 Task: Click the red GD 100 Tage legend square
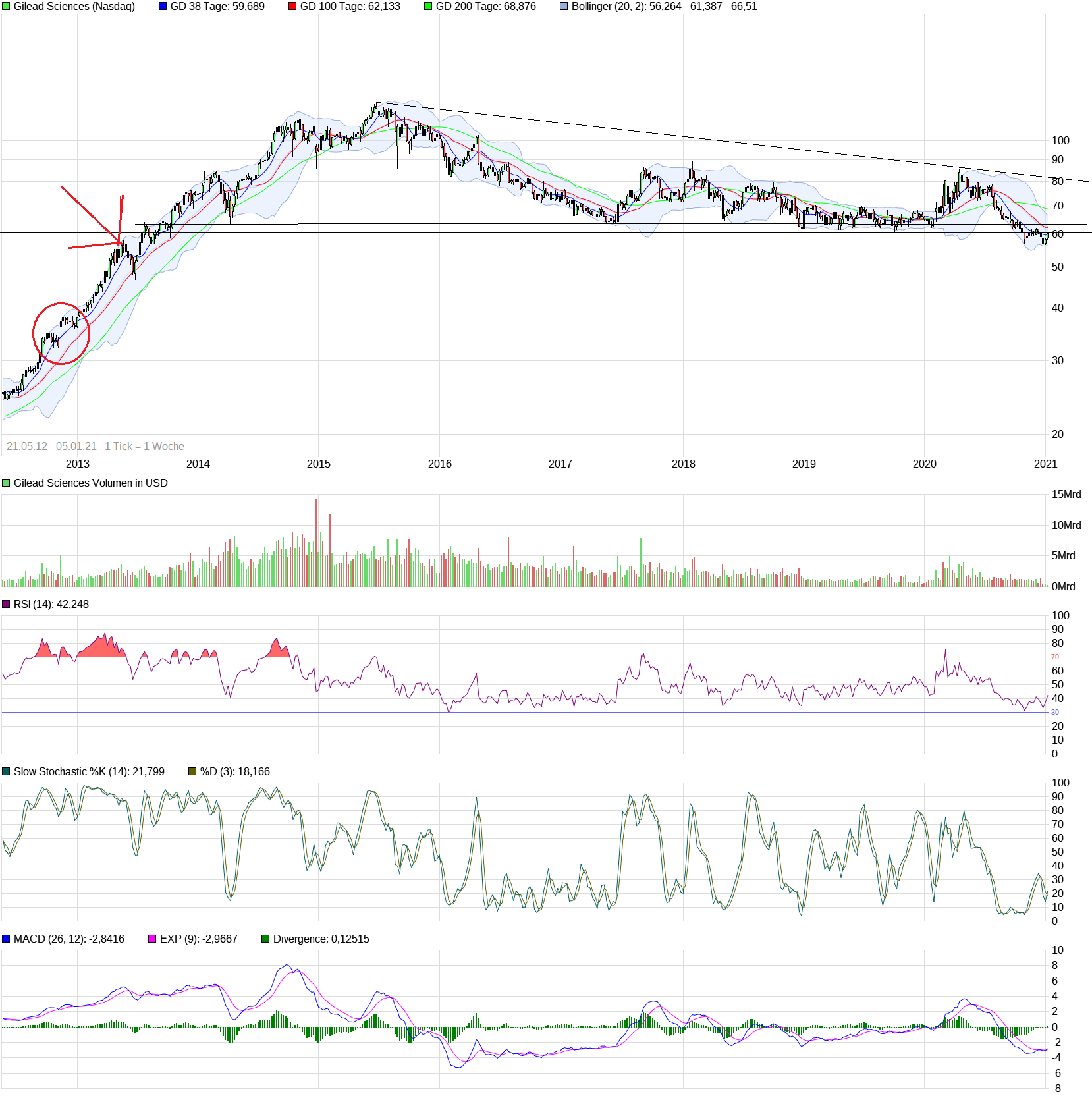pos(292,7)
